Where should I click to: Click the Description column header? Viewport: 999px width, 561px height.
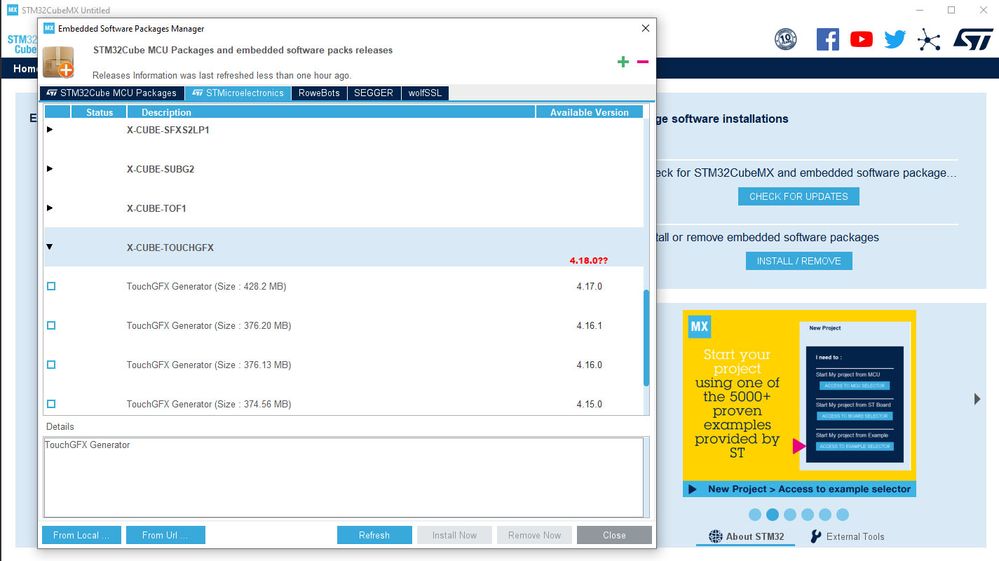coord(331,112)
